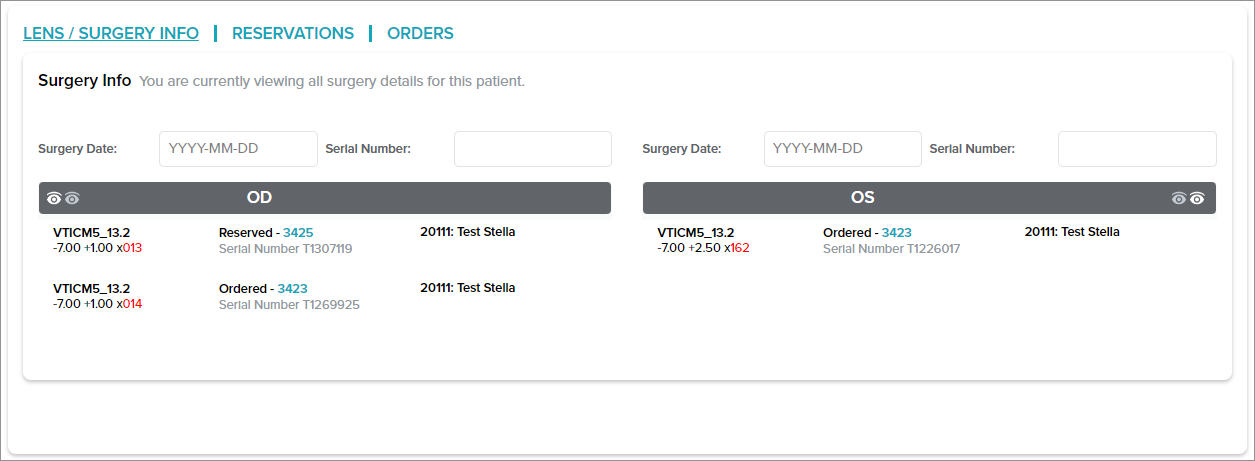Select the OD header bar
Image resolution: width=1255 pixels, height=461 pixels.
coord(324,198)
